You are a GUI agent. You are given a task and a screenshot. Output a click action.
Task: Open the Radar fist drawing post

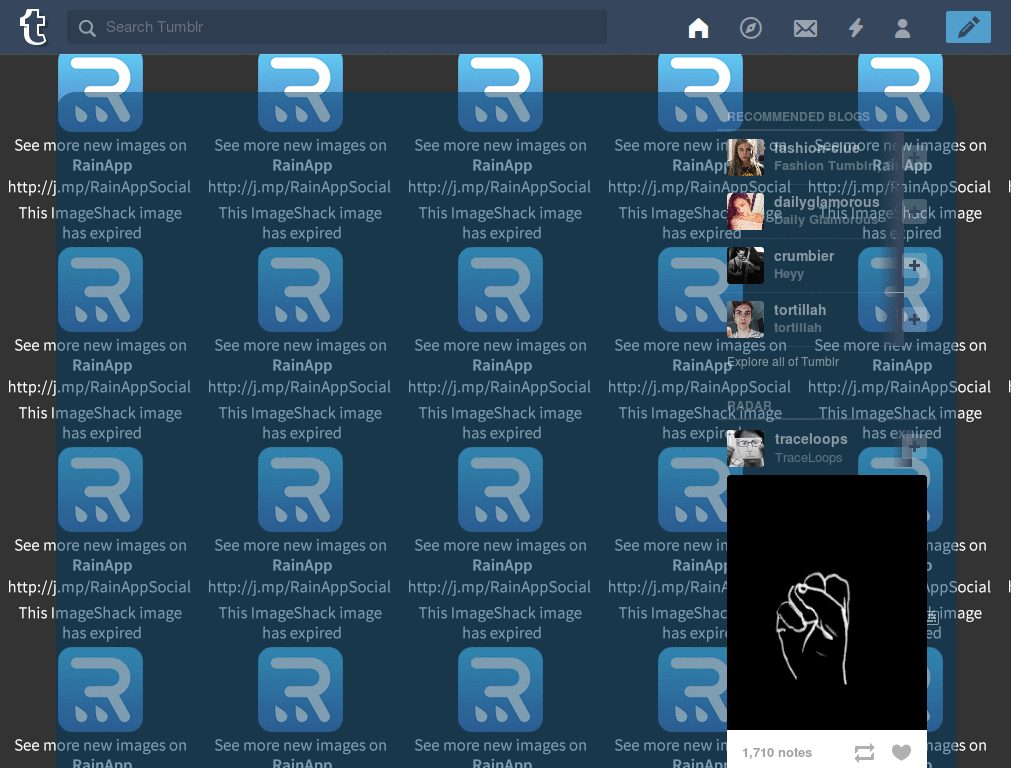point(827,602)
